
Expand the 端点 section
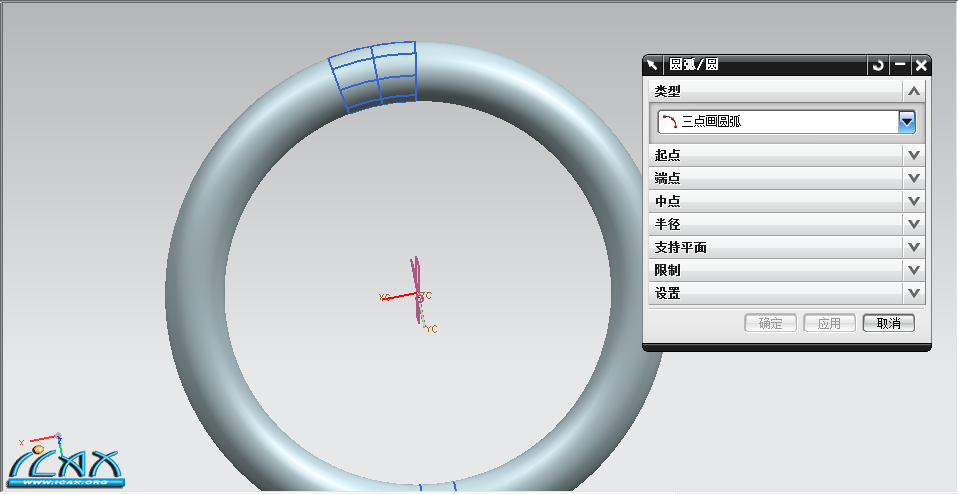pos(913,178)
